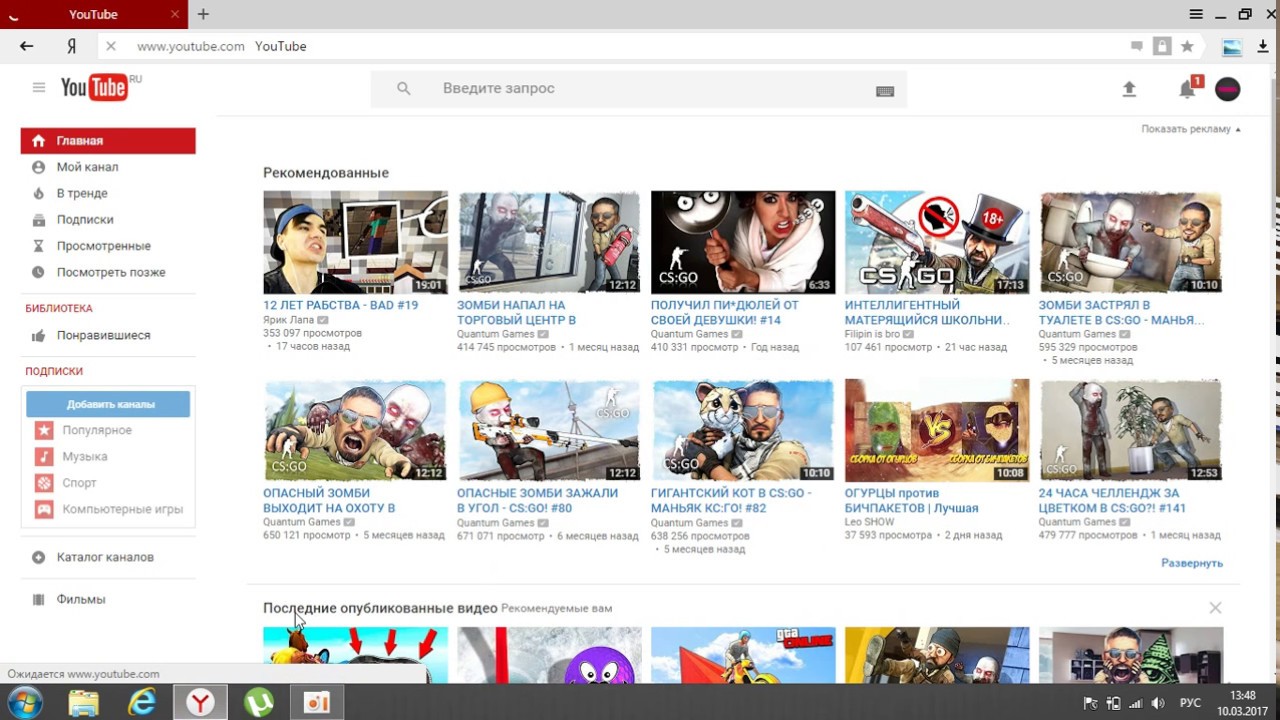Viewport: 1280px width, 720px height.
Task: Open Yandex browser menu lines icon
Action: (x=1196, y=14)
